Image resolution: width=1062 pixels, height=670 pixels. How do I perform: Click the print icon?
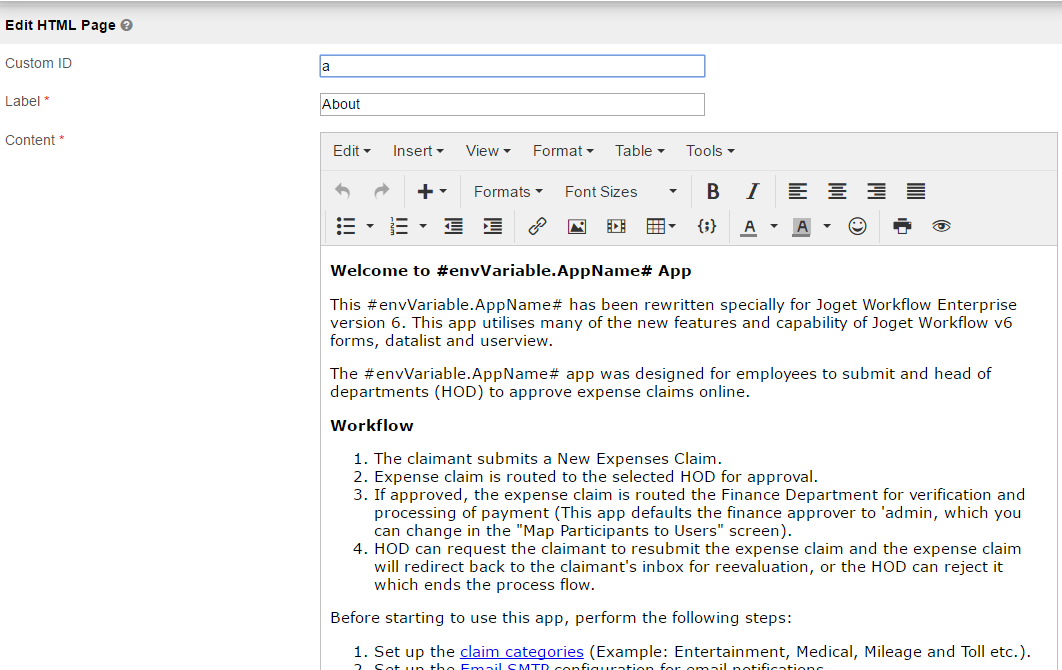tap(902, 226)
